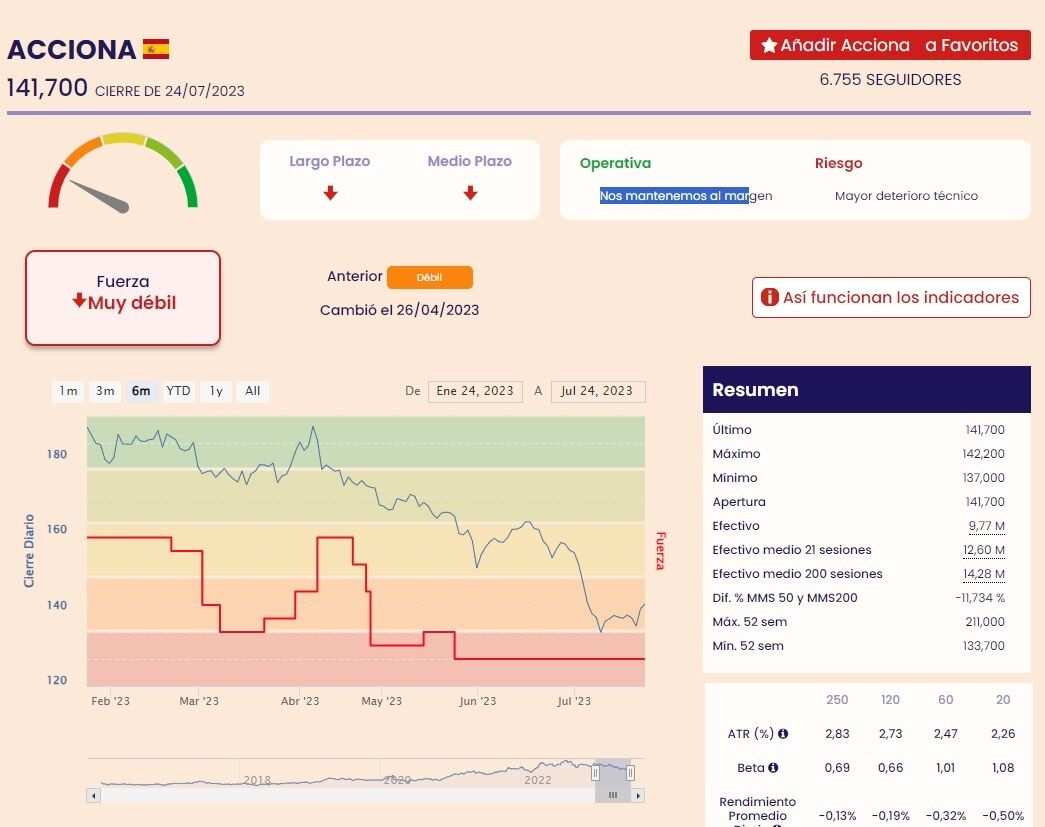Viewport: 1045px width, 827px height.
Task: Show the 1y chart range
Action: 216,391
